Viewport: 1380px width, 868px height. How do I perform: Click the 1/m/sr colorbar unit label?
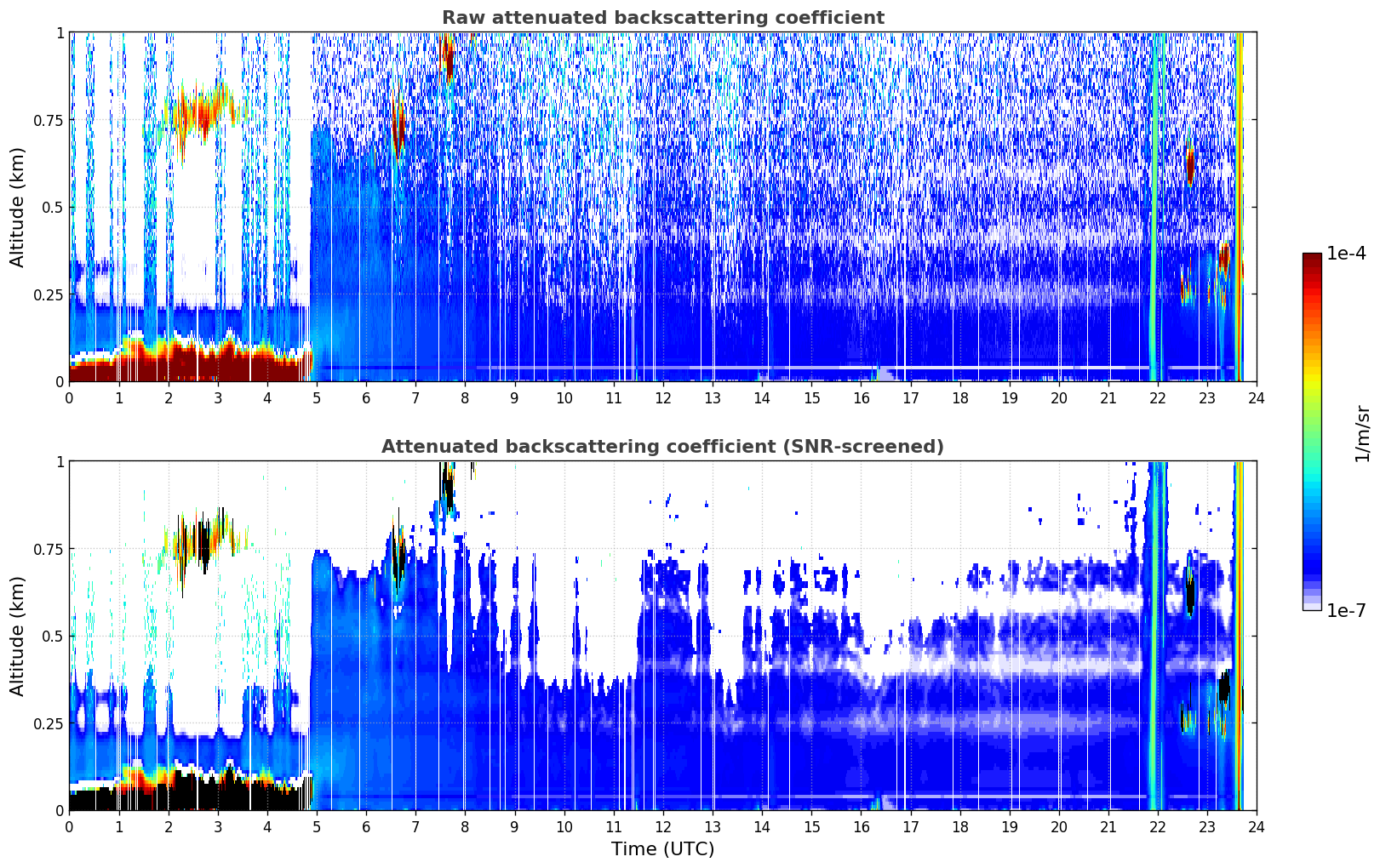coord(1362,433)
